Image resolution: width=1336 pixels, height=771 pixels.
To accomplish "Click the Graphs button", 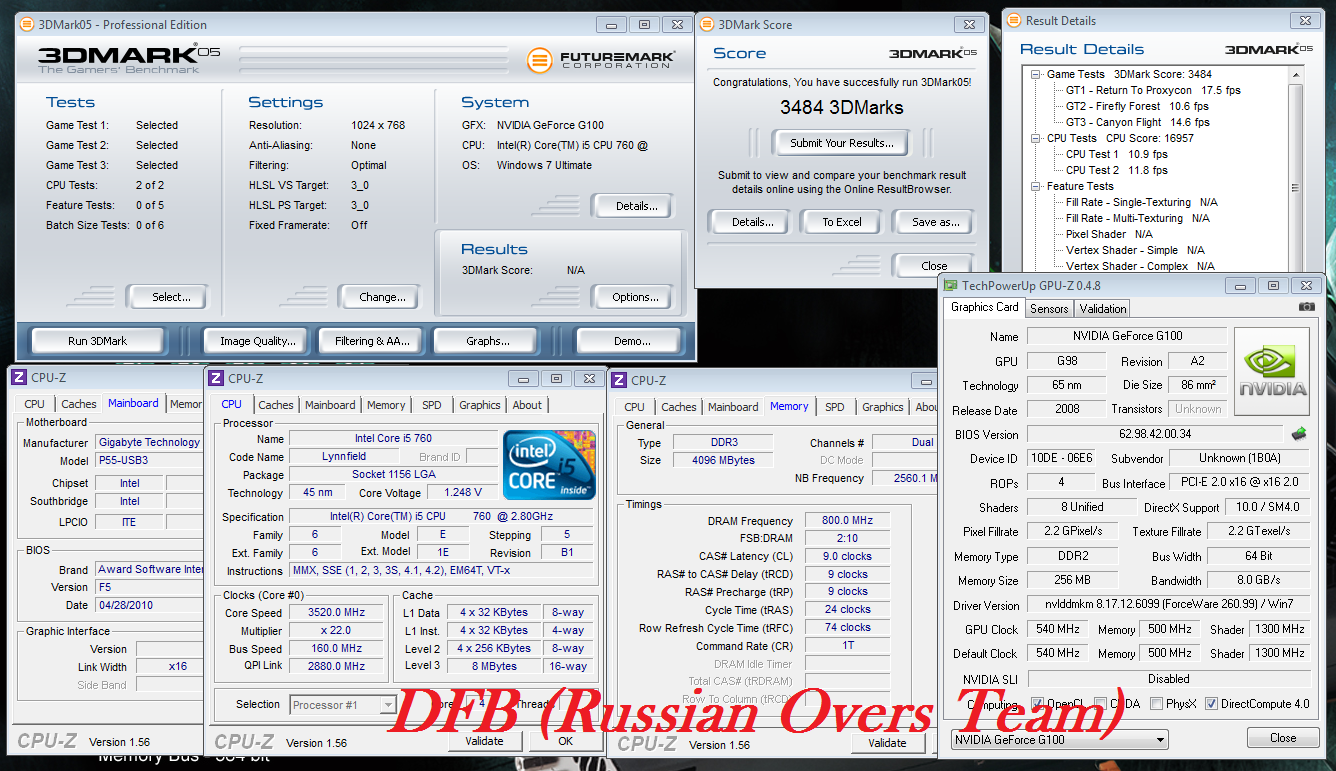I will [x=487, y=341].
